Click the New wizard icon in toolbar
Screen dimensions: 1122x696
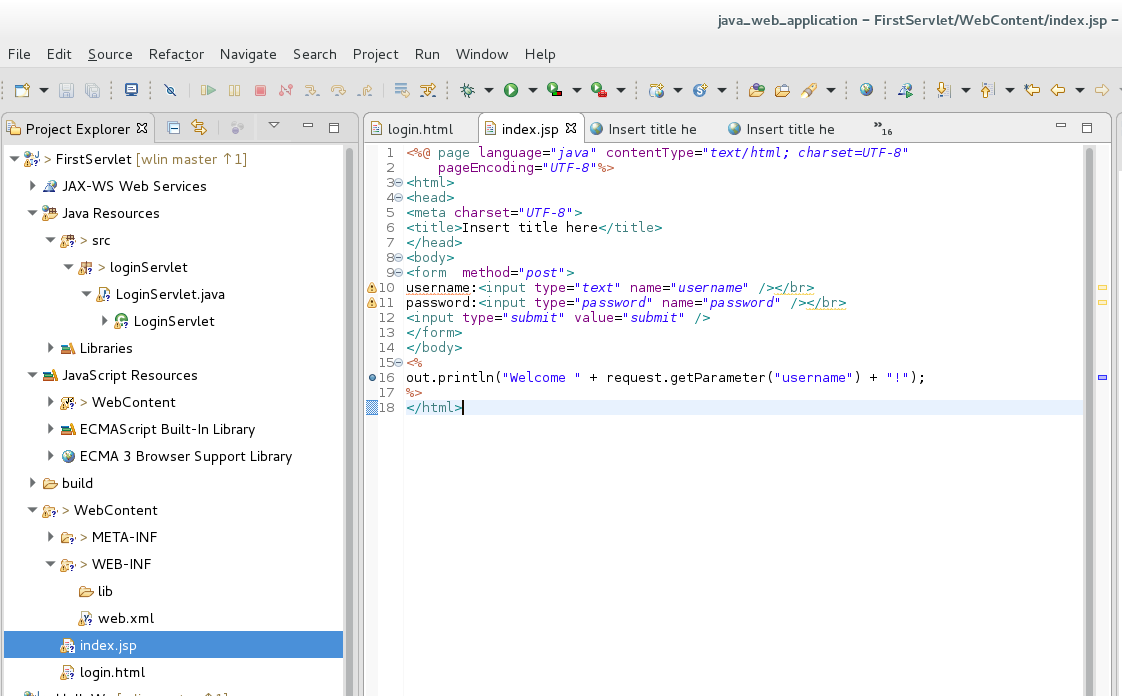click(x=22, y=90)
